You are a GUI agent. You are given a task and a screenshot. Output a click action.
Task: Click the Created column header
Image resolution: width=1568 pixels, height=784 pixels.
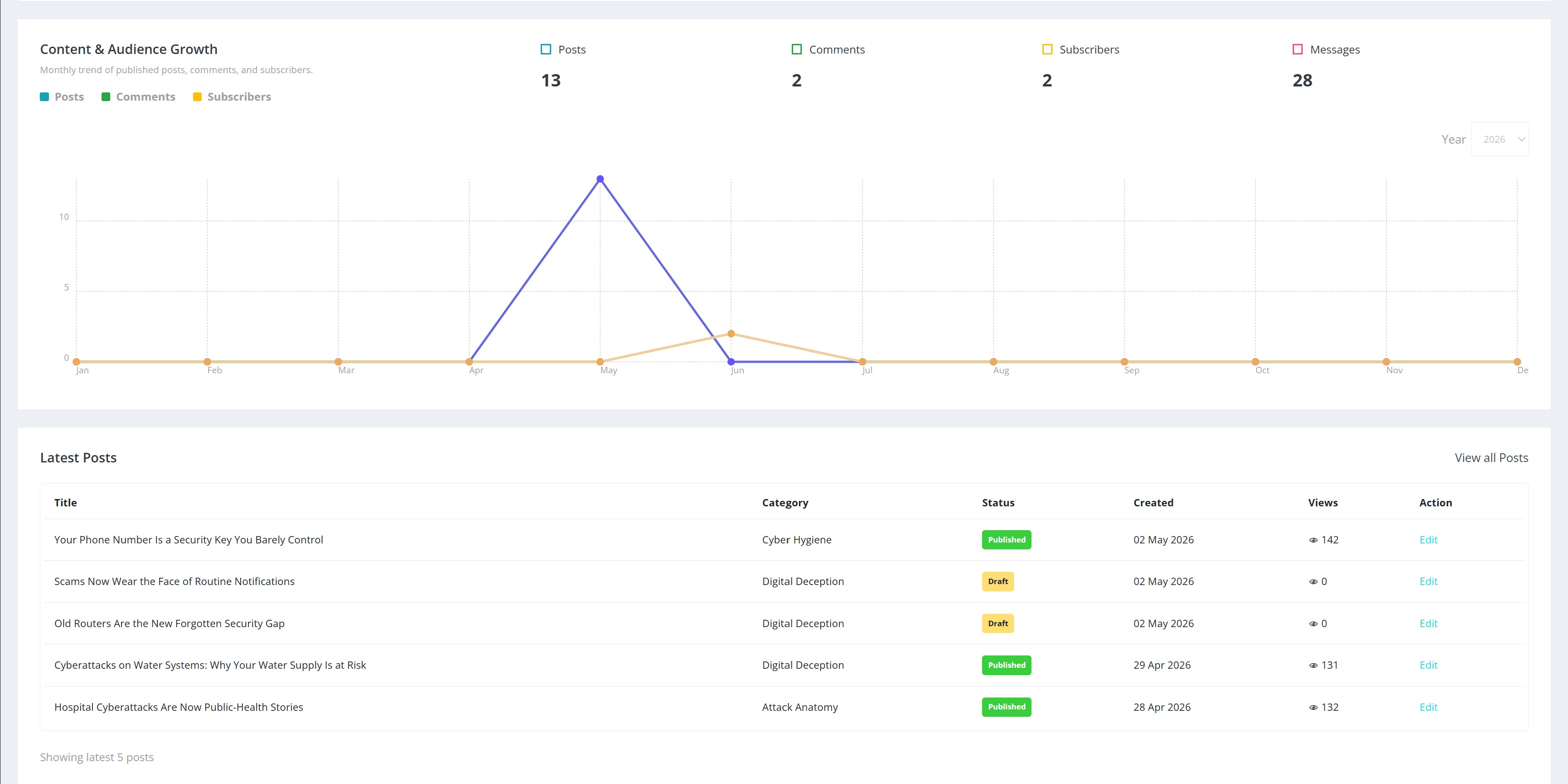pyautogui.click(x=1153, y=503)
